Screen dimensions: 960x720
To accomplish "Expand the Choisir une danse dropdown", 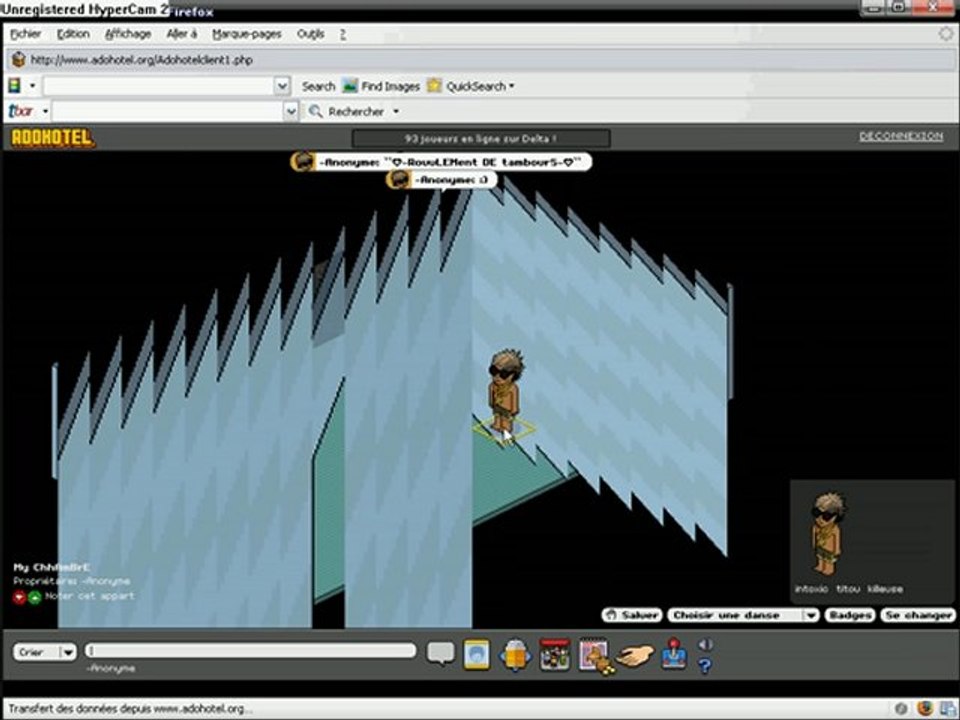I will 811,615.
